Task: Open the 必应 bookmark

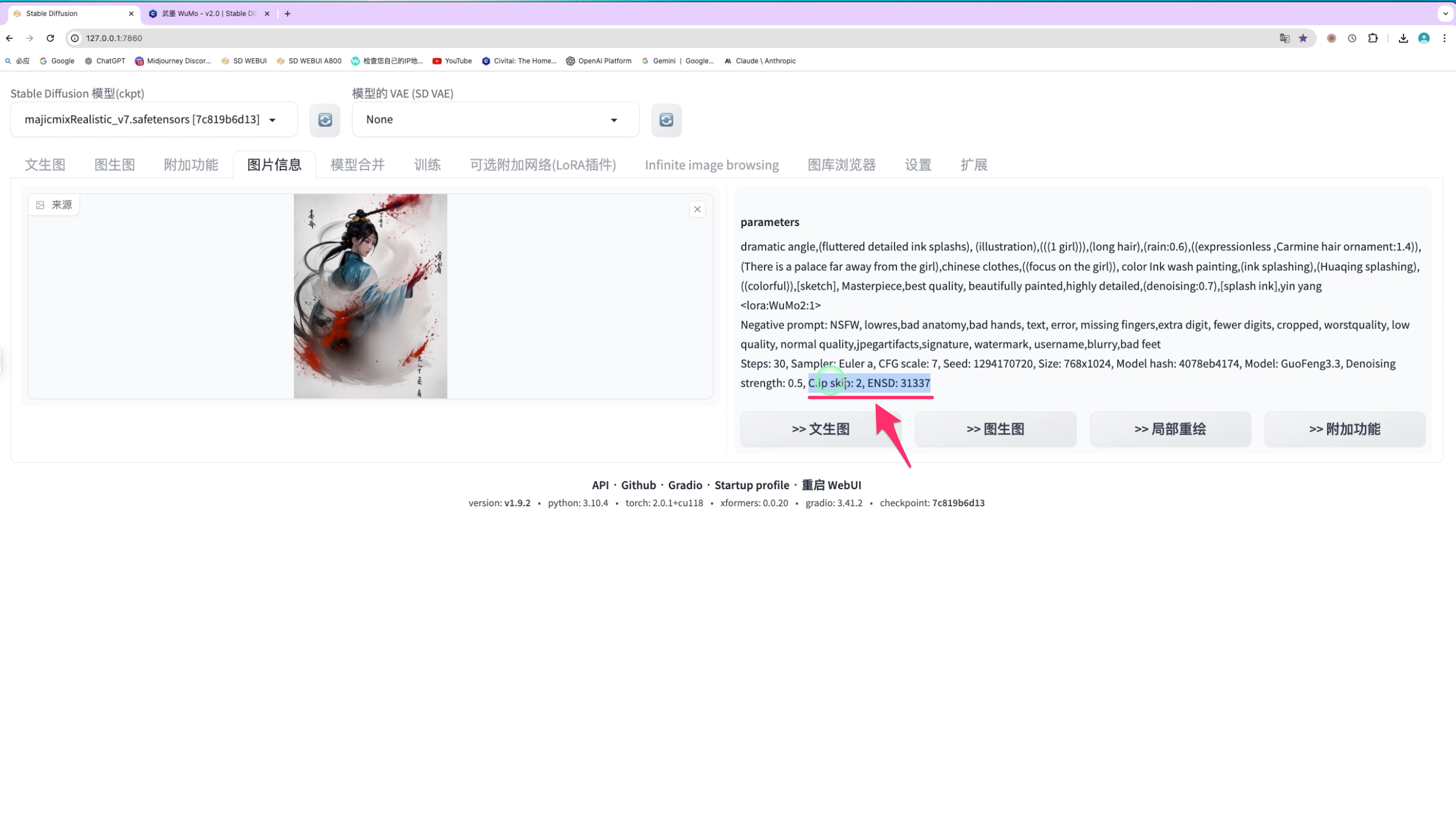Action: [x=17, y=61]
